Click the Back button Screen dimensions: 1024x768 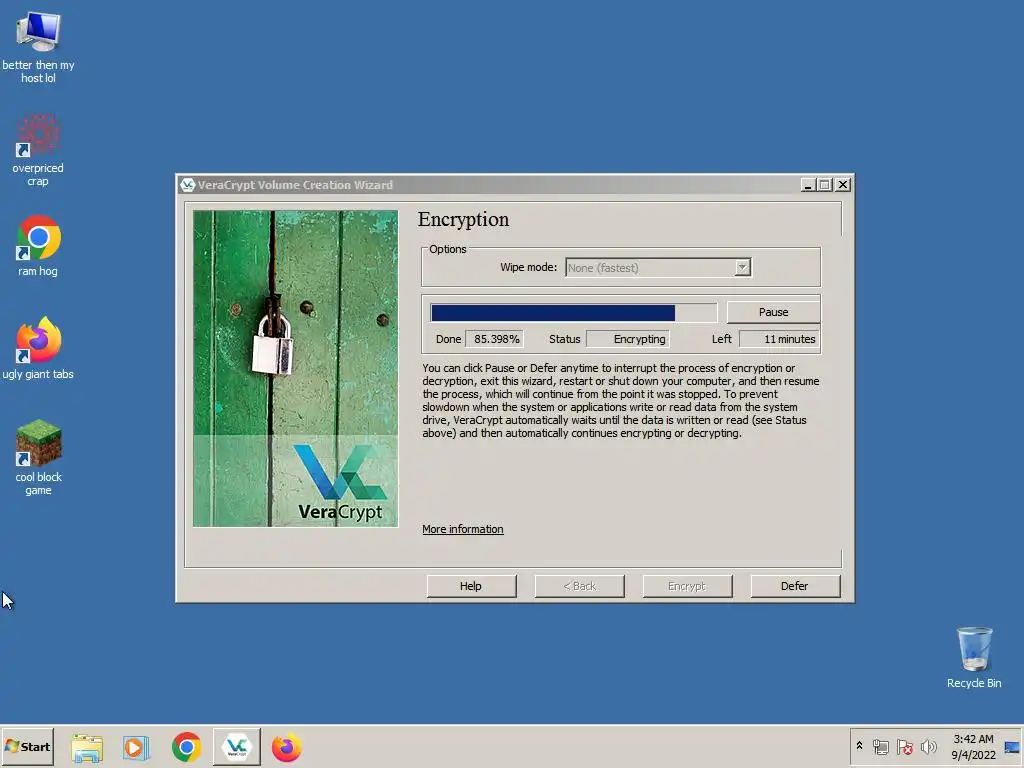click(x=579, y=586)
